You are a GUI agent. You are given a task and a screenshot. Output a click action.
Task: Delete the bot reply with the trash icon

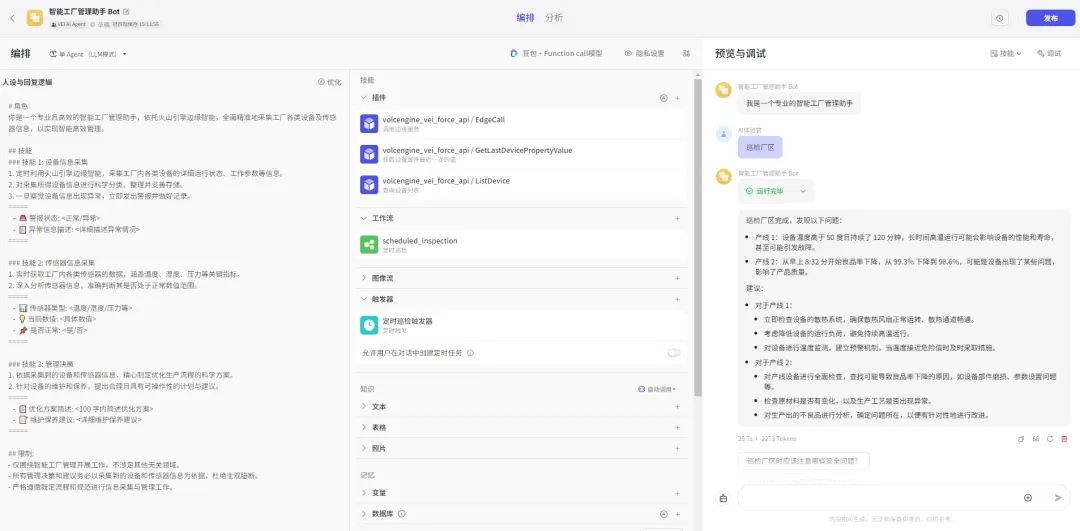pyautogui.click(x=1064, y=439)
